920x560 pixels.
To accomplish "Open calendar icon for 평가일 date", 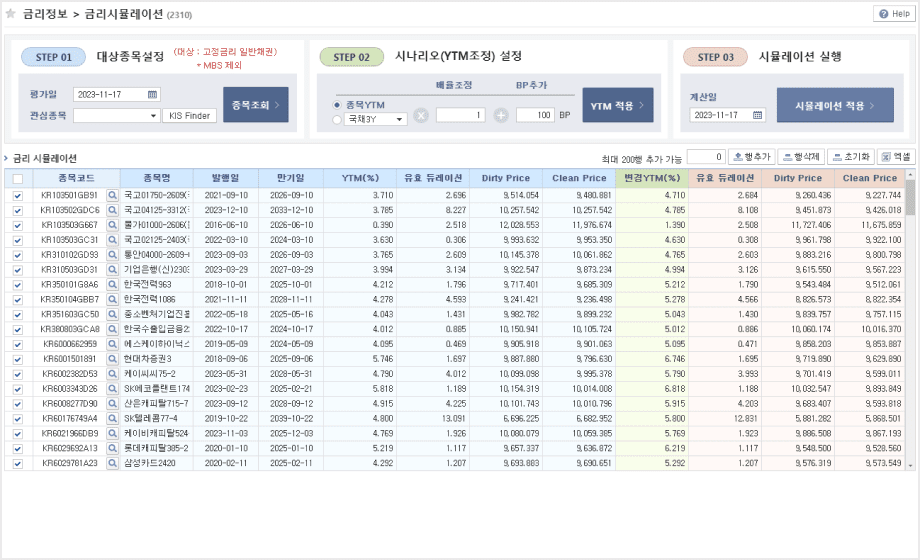I will tap(153, 95).
